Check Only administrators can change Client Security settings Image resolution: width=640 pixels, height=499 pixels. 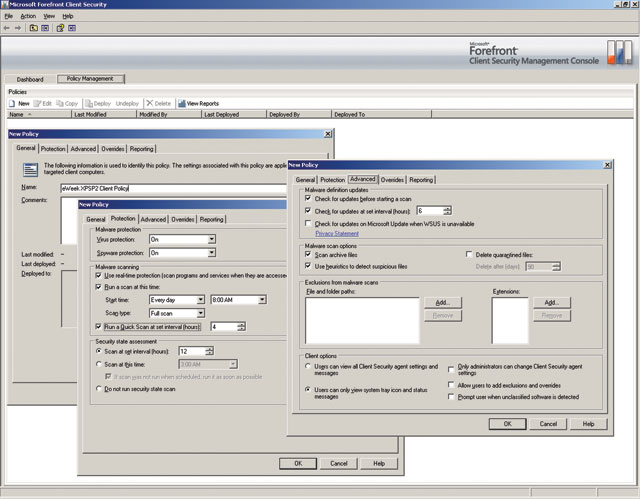451,369
